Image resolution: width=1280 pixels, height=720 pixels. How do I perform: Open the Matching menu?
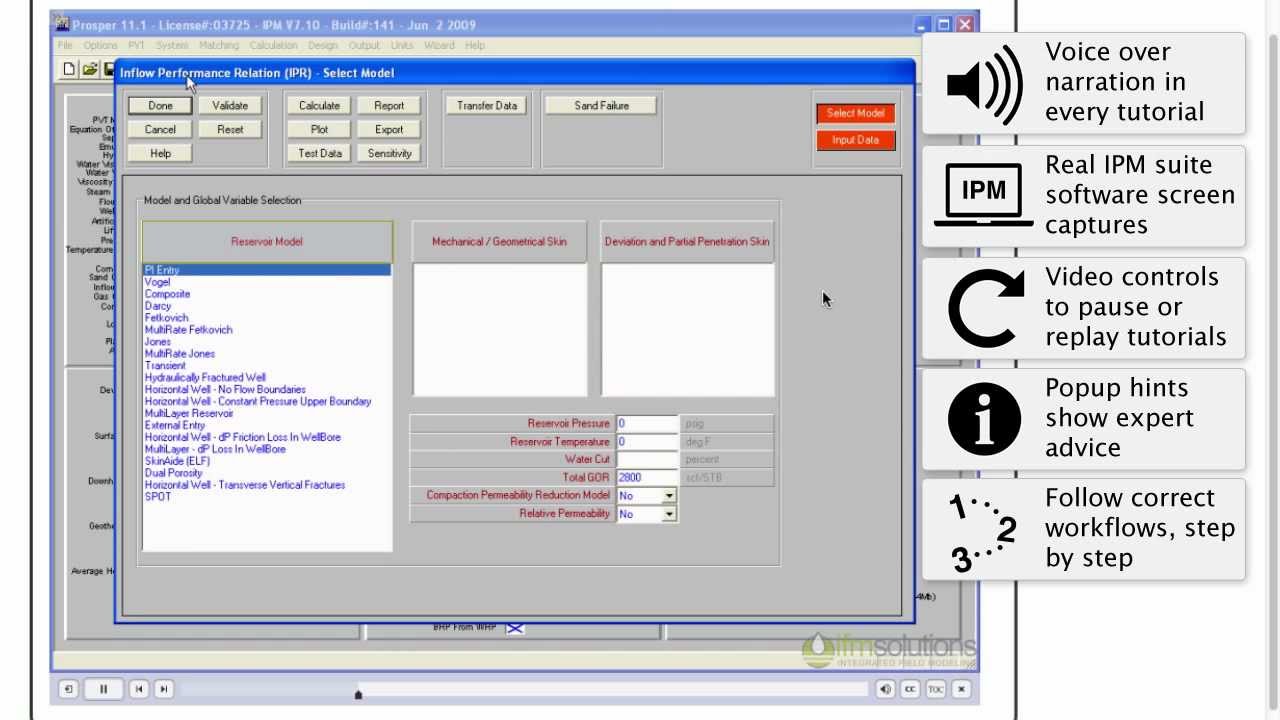point(218,45)
